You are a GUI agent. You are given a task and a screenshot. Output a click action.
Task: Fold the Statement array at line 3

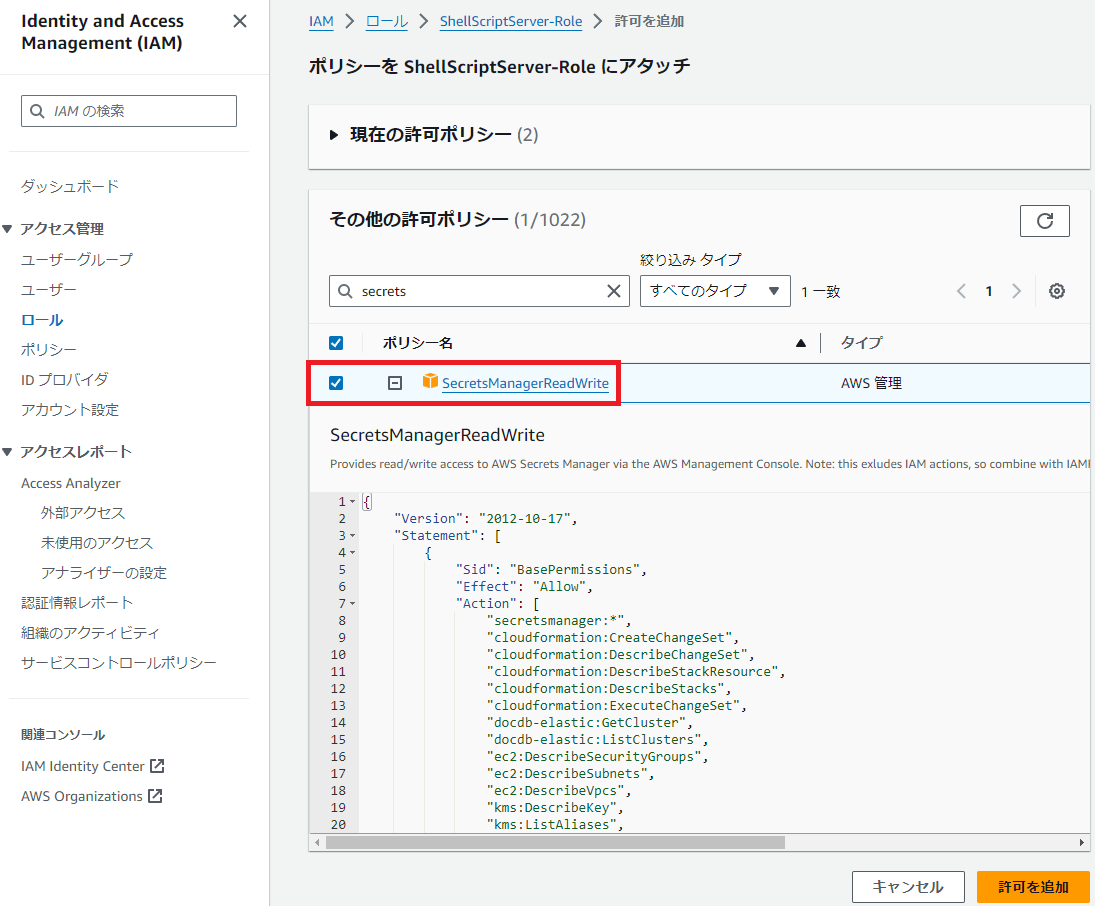tap(352, 536)
